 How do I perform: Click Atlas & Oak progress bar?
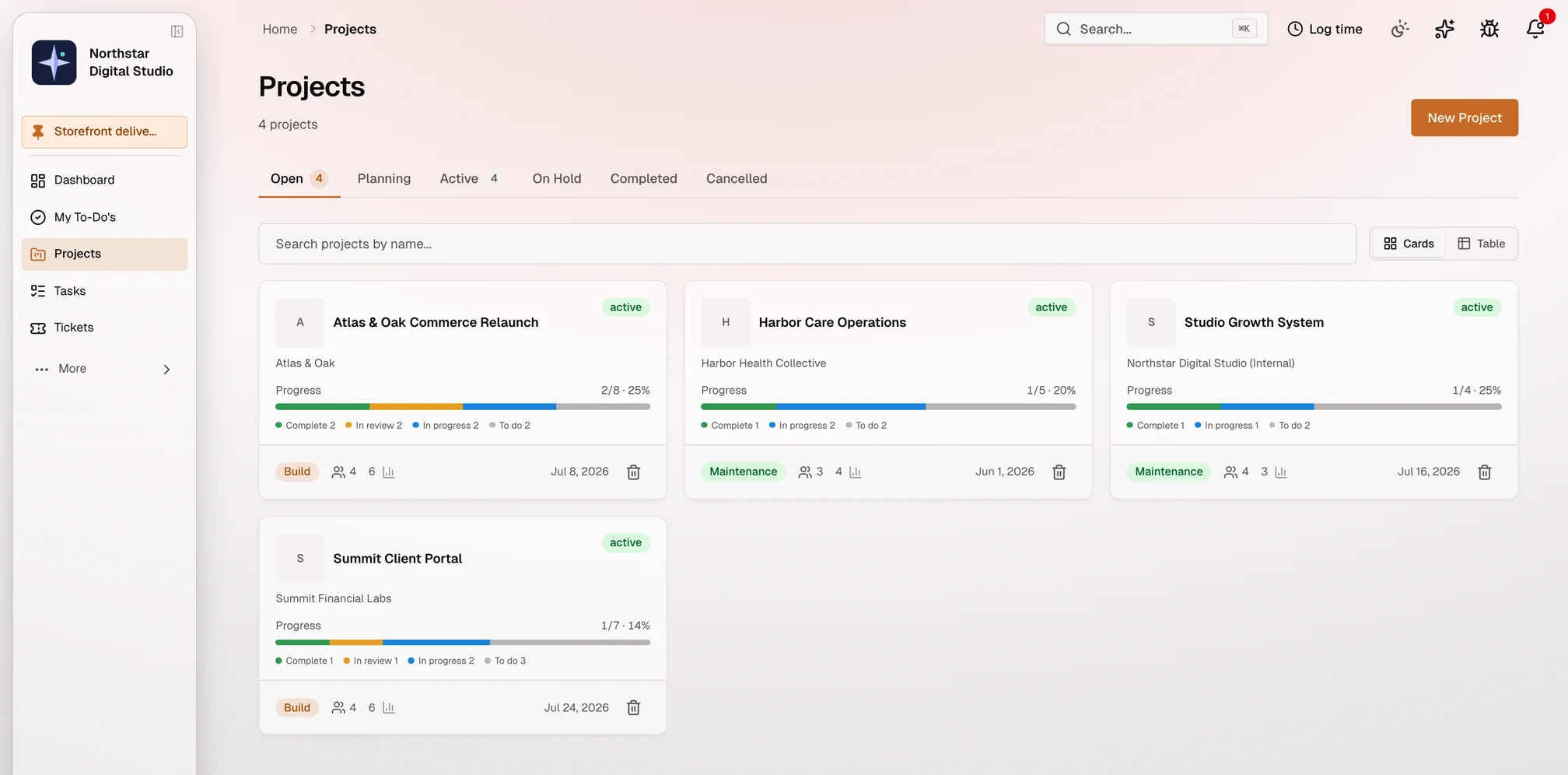463,407
